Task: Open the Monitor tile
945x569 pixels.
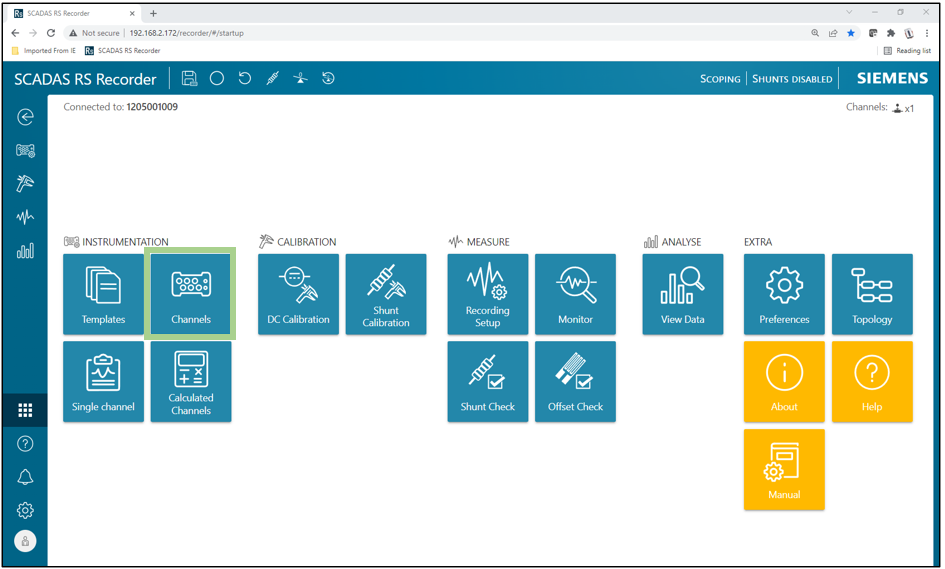Action: click(x=575, y=294)
